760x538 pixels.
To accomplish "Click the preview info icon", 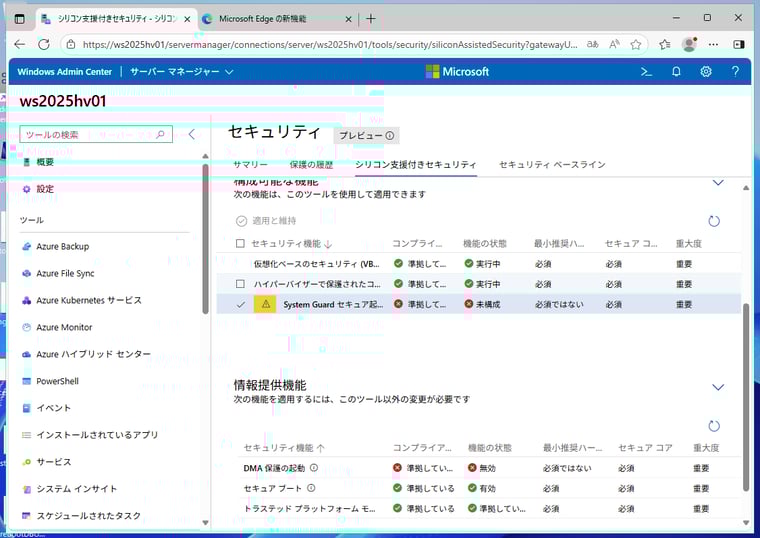I will point(390,136).
